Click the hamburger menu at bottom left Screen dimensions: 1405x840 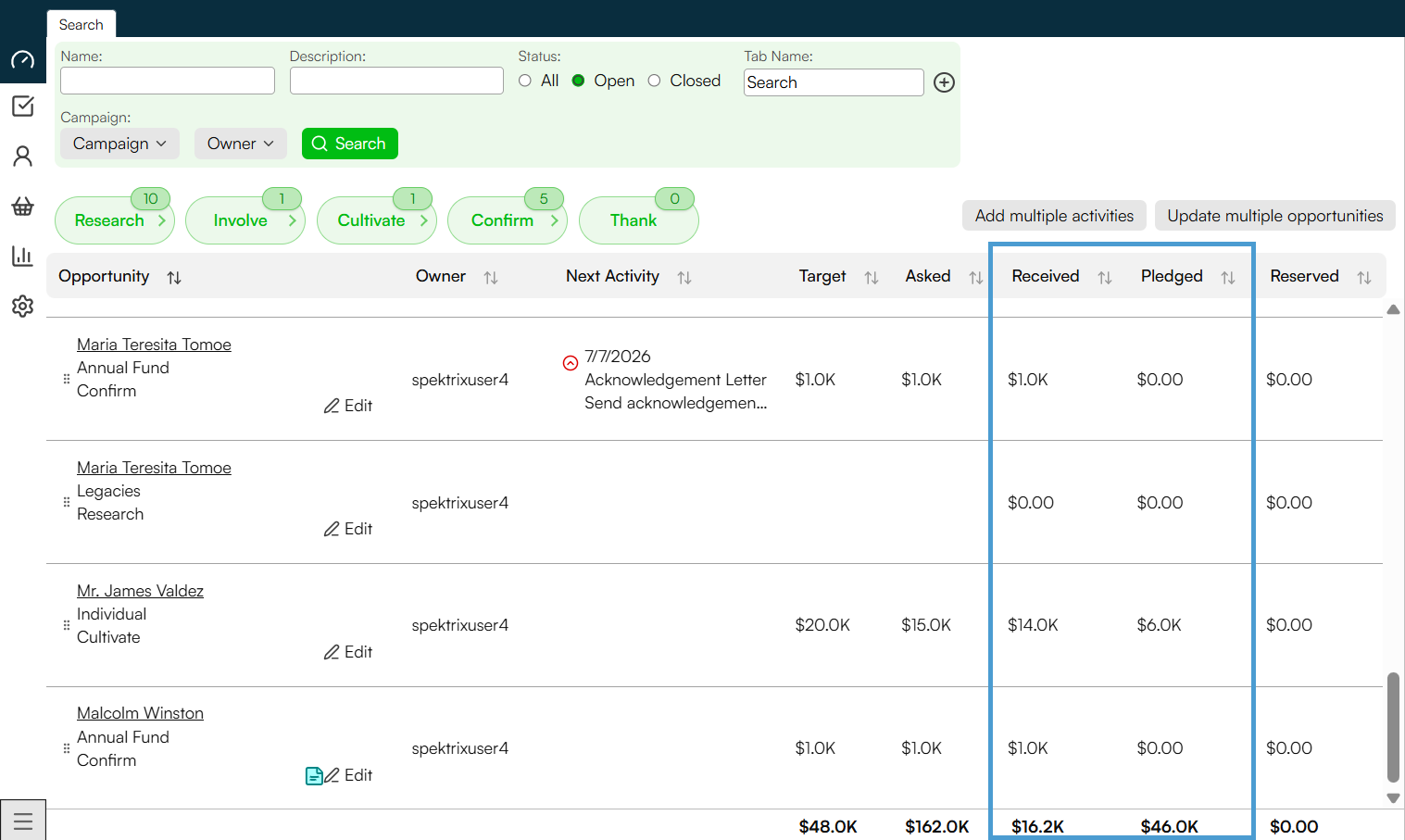point(23,821)
